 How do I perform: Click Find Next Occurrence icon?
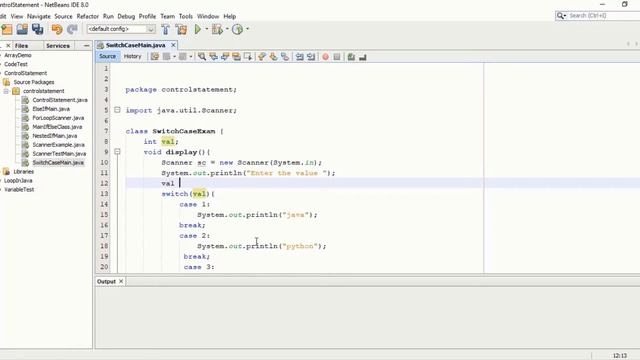[x=225, y=57]
